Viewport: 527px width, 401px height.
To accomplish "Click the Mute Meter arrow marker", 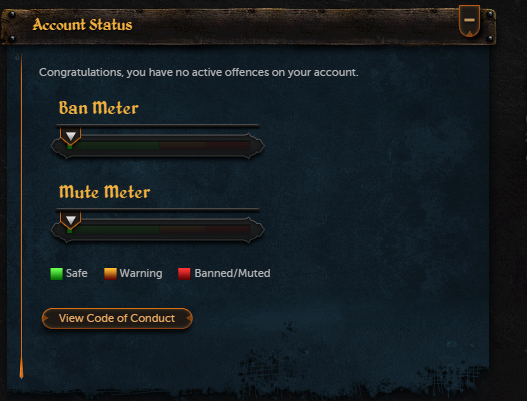I will coord(71,220).
